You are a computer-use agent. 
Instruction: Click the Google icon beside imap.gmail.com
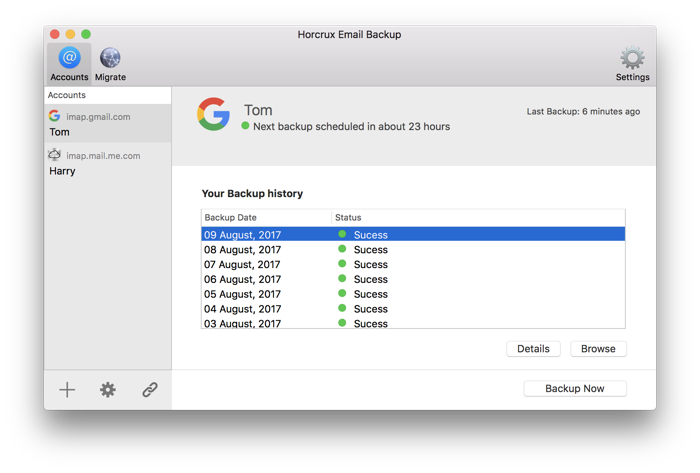[54, 116]
